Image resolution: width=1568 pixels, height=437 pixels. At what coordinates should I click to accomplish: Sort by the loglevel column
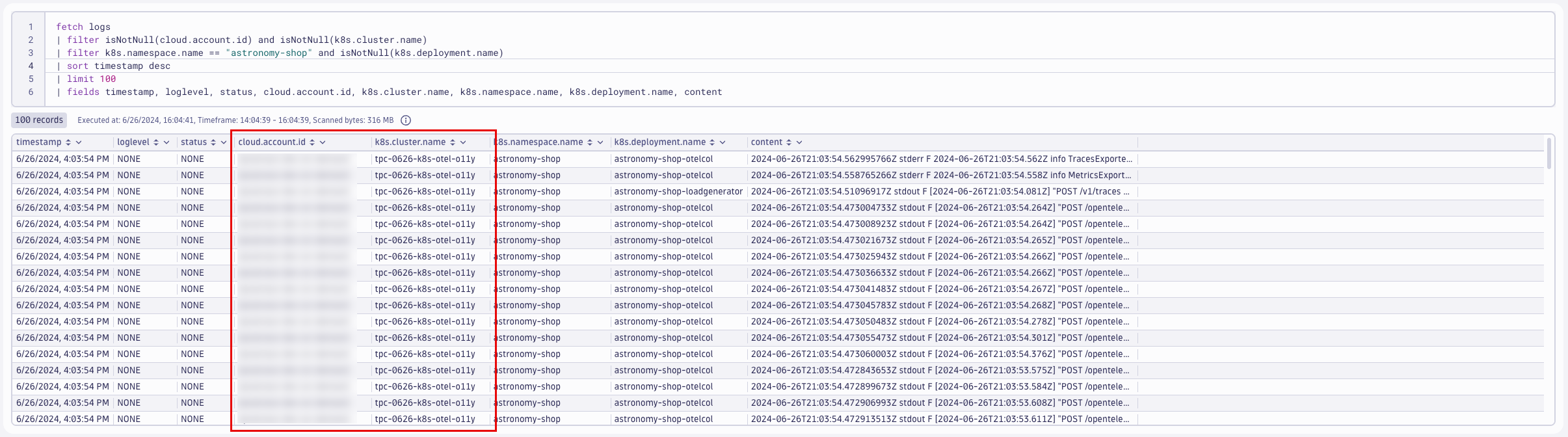(156, 142)
